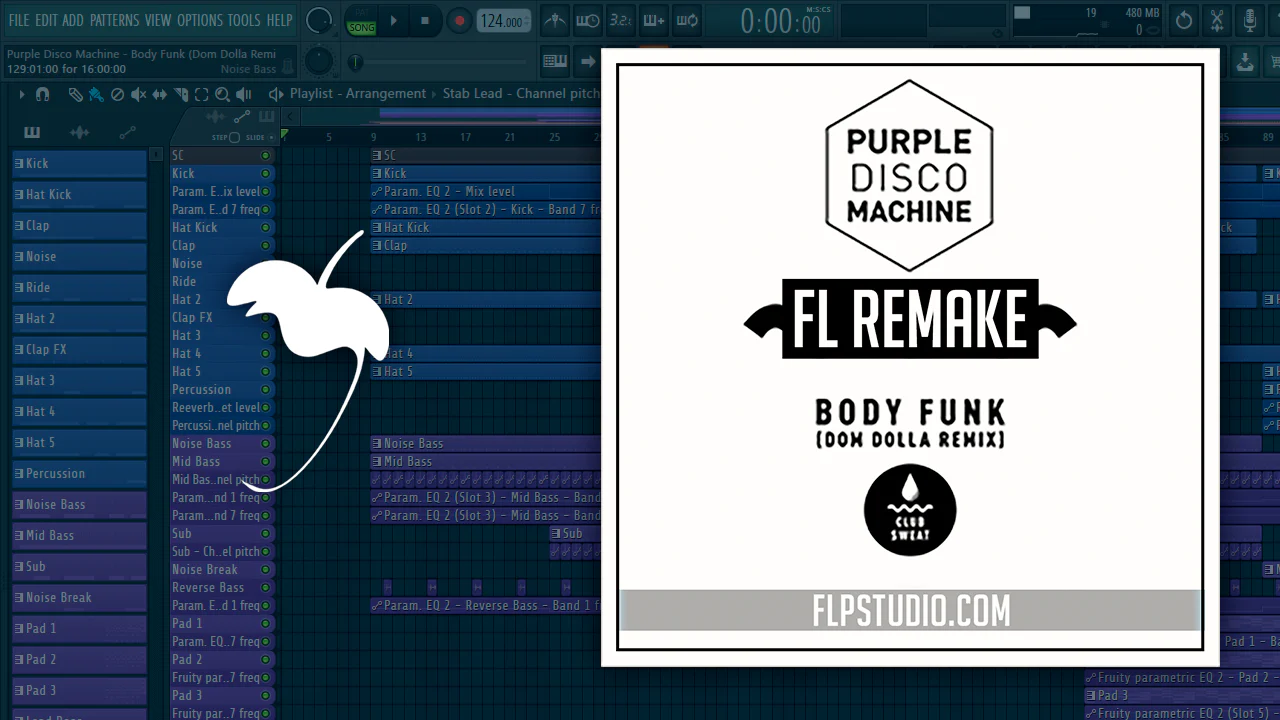Mute the Clap track
The image size is (1280, 720).
tap(266, 245)
